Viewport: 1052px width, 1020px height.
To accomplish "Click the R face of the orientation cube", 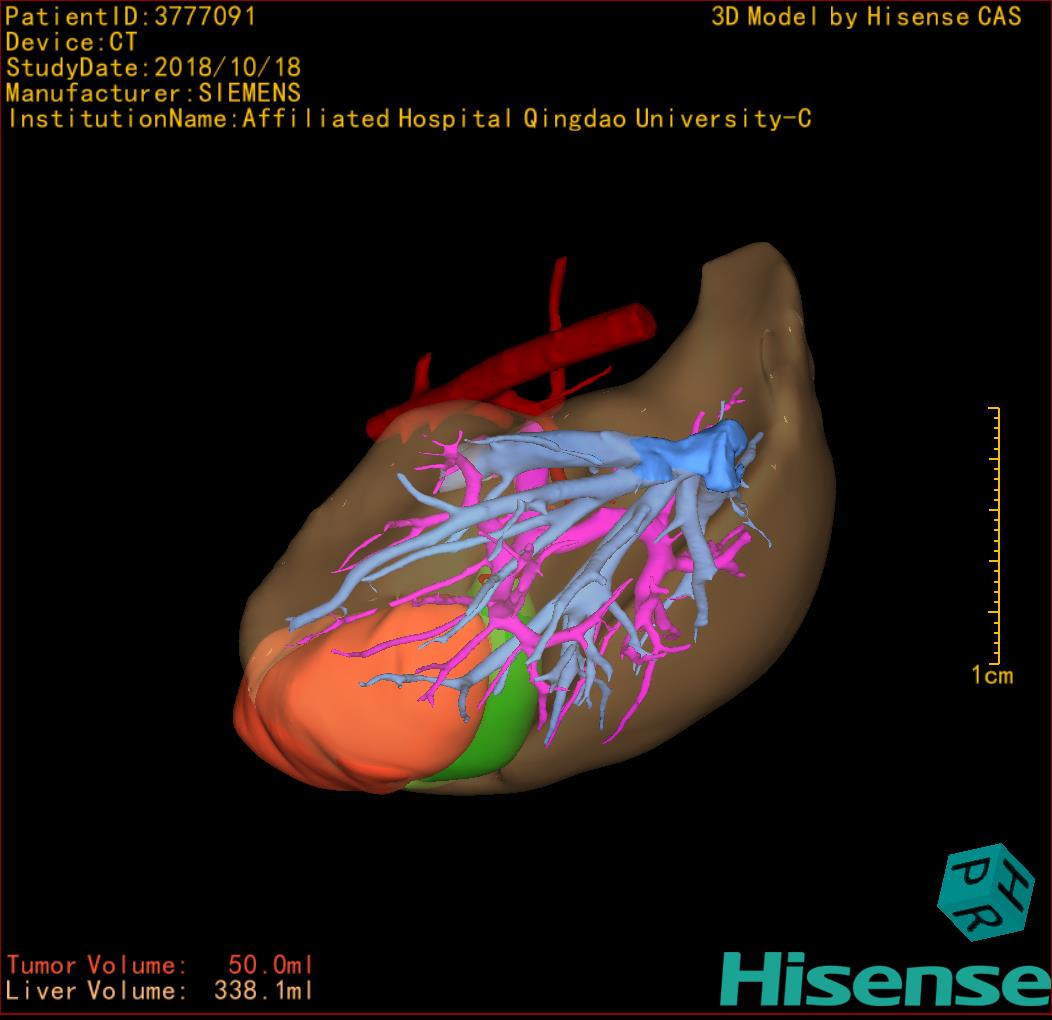I will click(978, 919).
